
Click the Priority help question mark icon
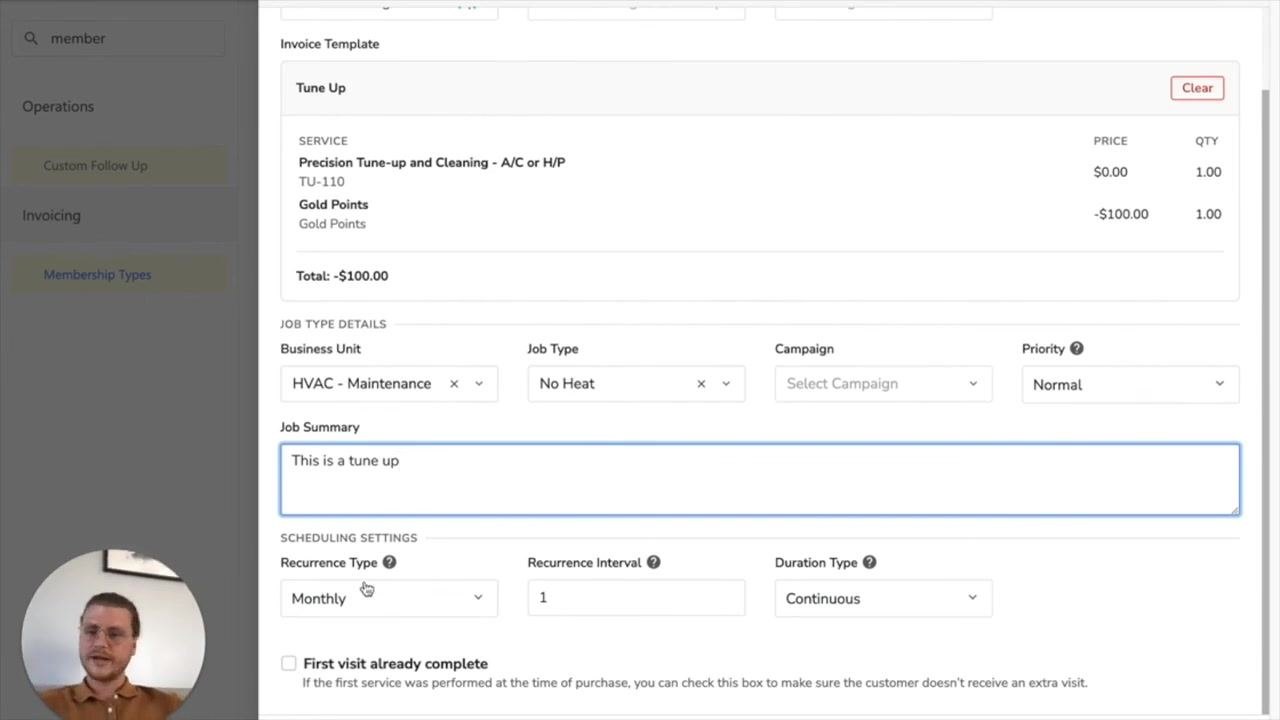1076,349
